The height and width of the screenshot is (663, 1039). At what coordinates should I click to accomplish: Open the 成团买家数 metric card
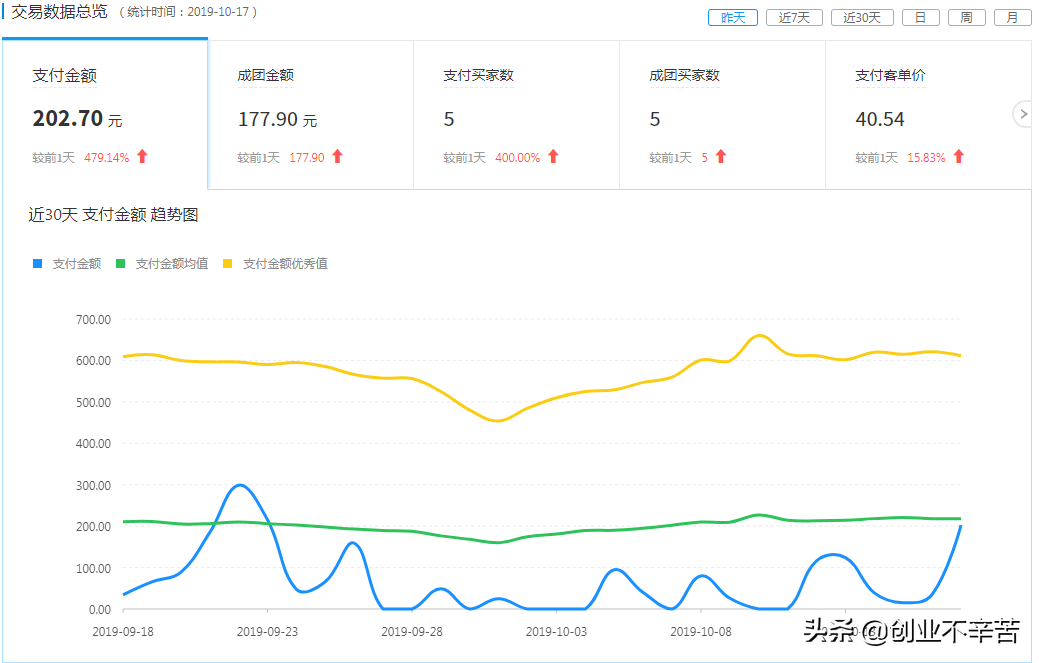click(x=722, y=115)
